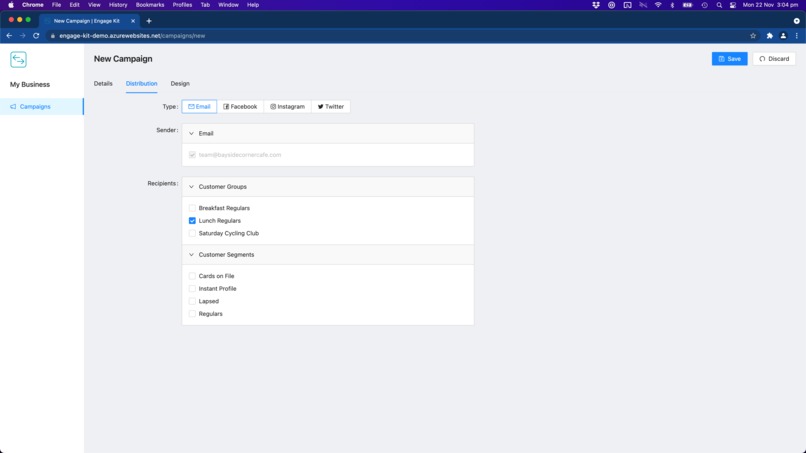Click the battery icon in the menu bar

coord(687,5)
